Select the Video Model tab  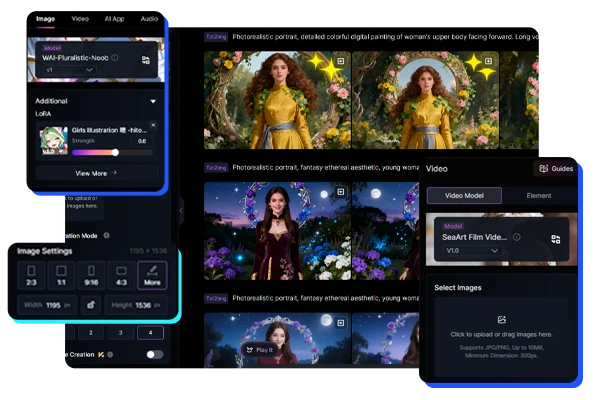[464, 196]
